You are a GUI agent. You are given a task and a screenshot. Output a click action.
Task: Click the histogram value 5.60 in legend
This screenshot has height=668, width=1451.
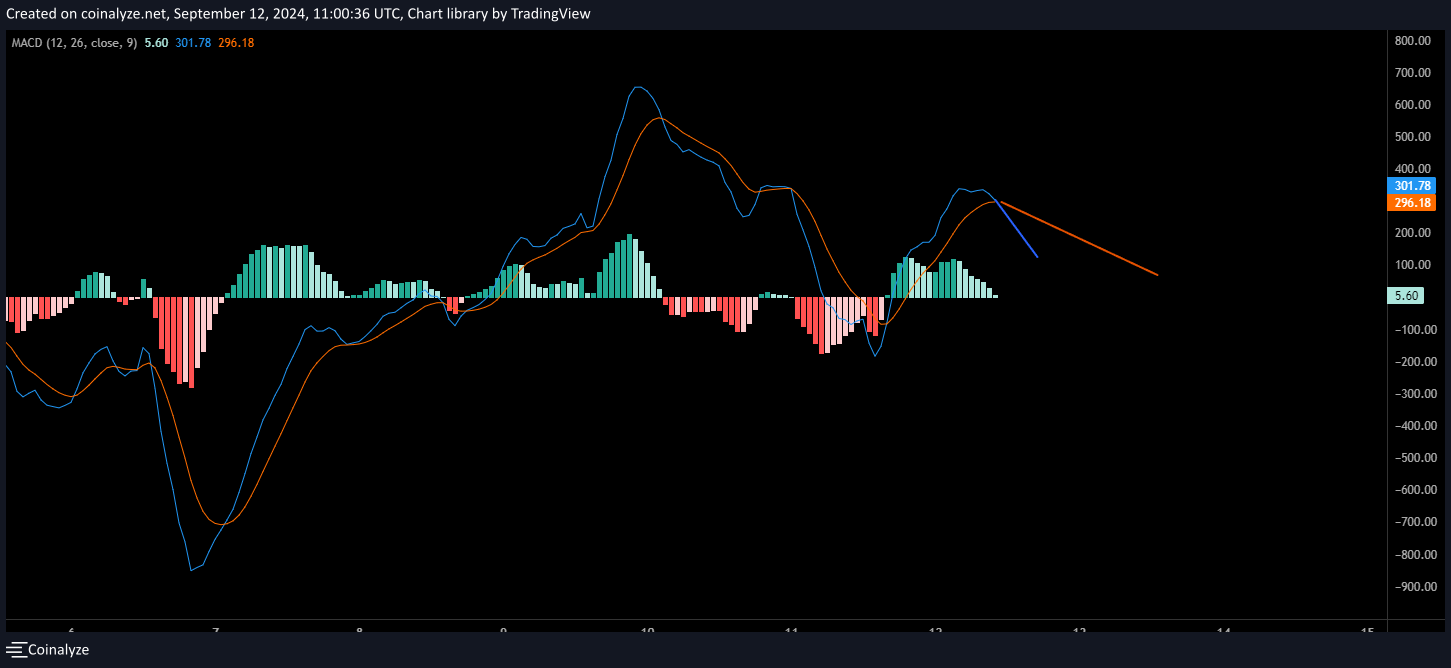tap(155, 43)
